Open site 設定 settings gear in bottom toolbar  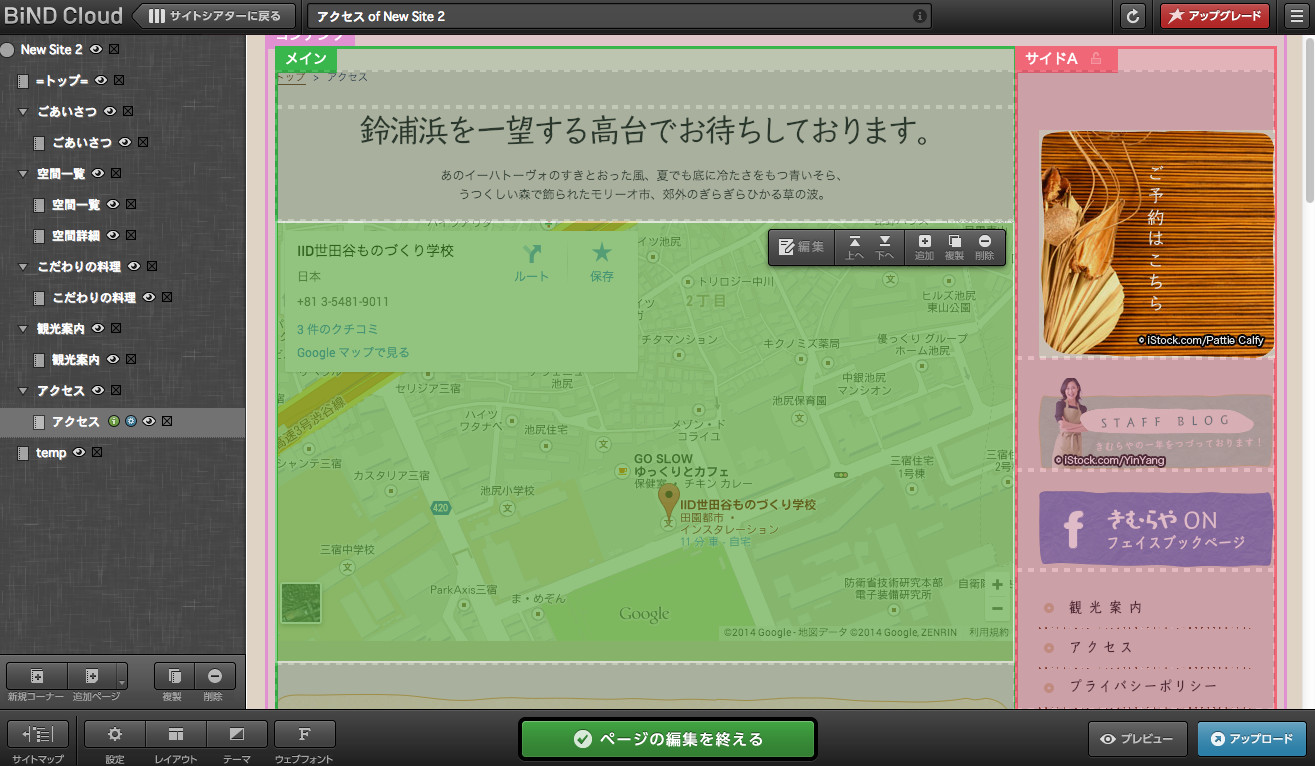(x=114, y=733)
